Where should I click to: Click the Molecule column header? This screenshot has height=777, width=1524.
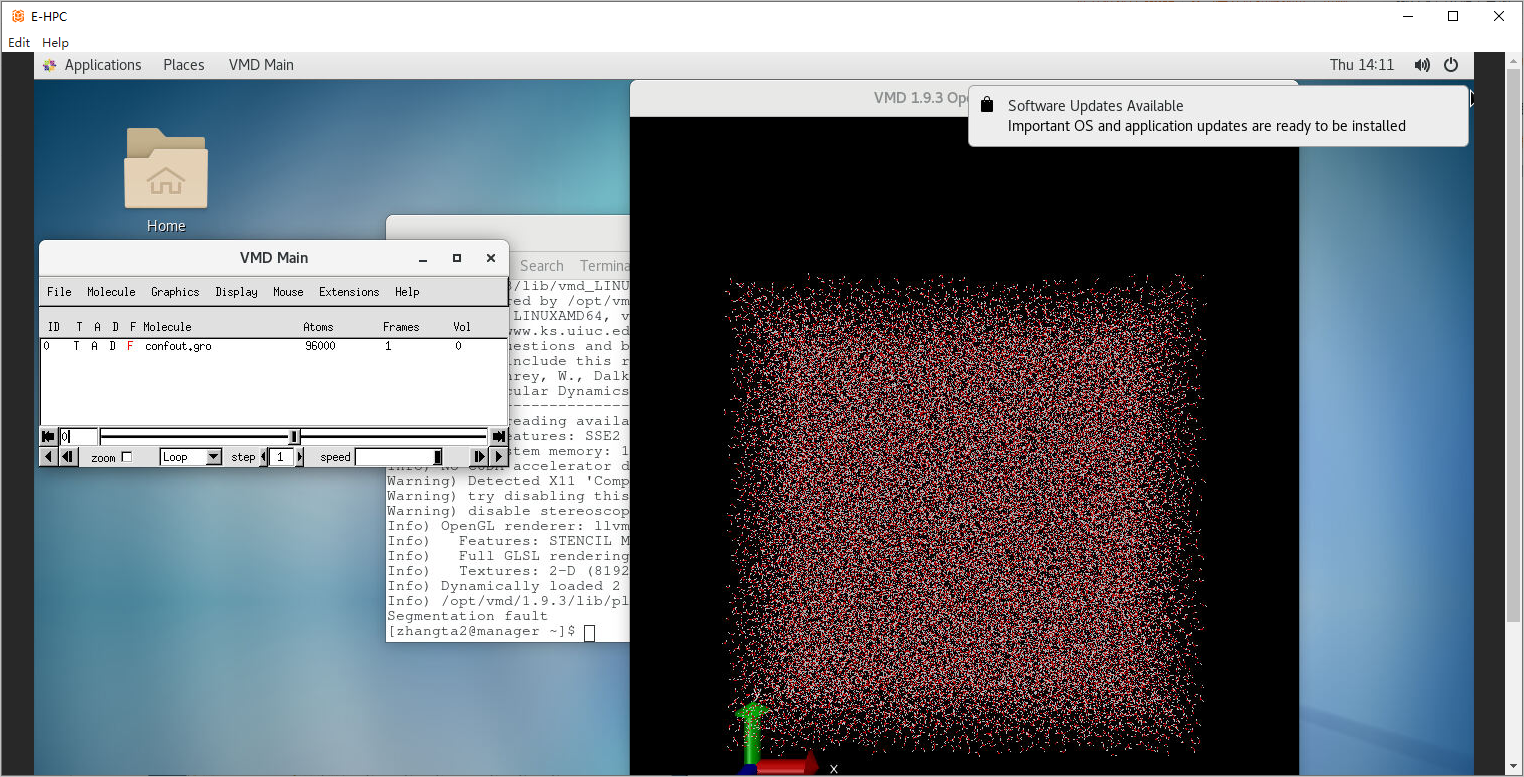(167, 327)
